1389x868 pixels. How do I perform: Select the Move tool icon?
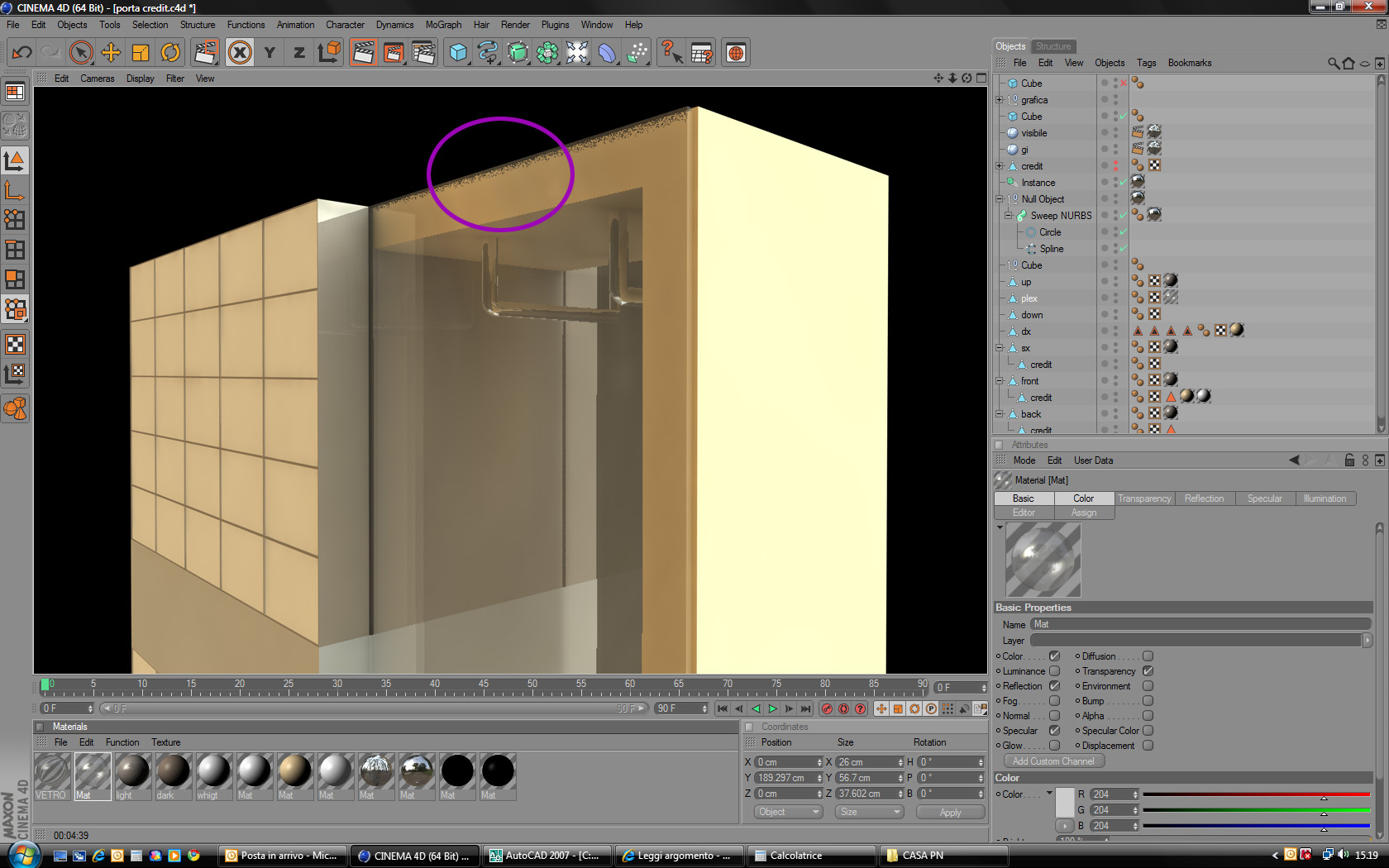(111, 53)
